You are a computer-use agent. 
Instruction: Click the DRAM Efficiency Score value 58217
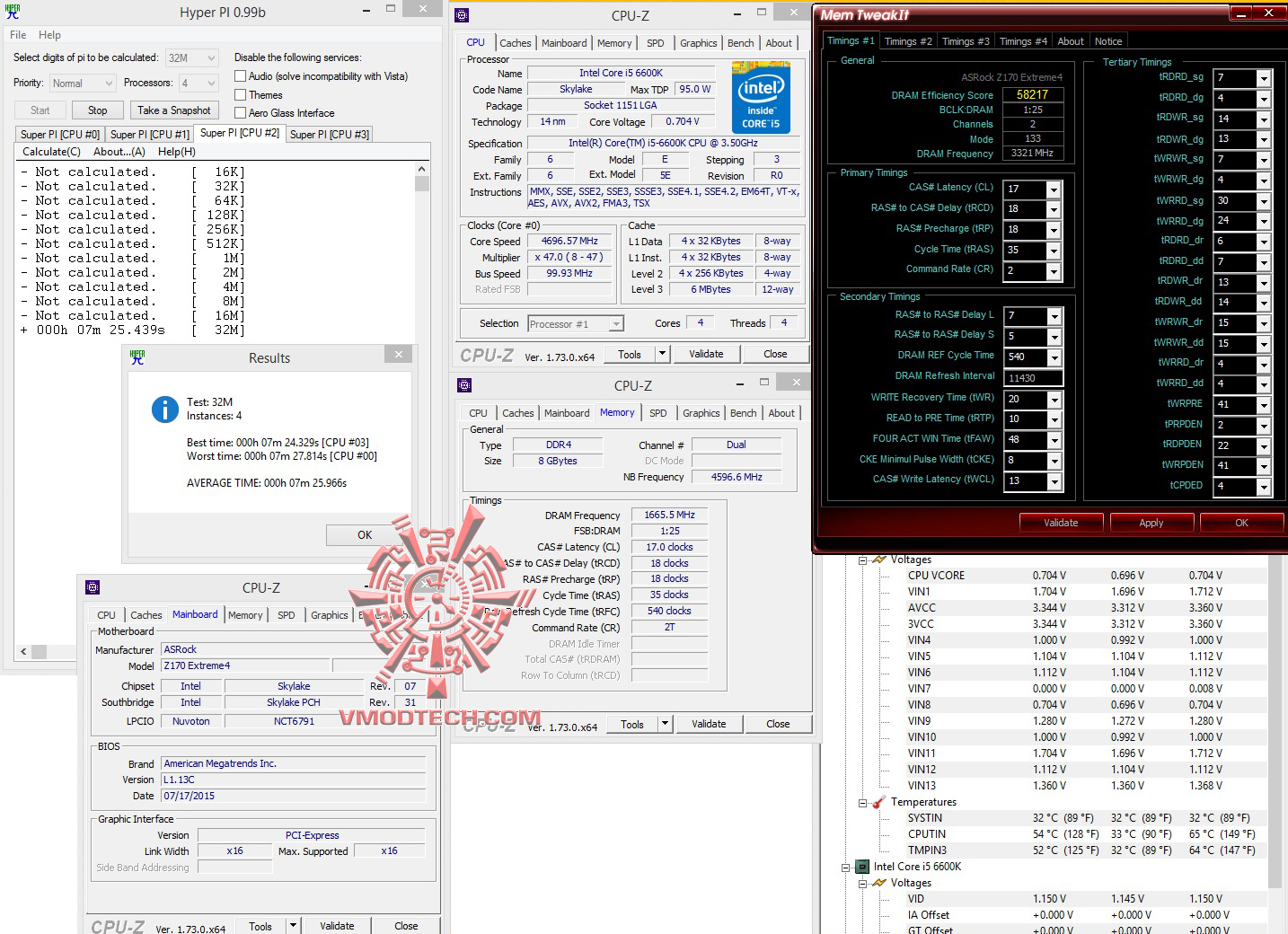[1033, 94]
